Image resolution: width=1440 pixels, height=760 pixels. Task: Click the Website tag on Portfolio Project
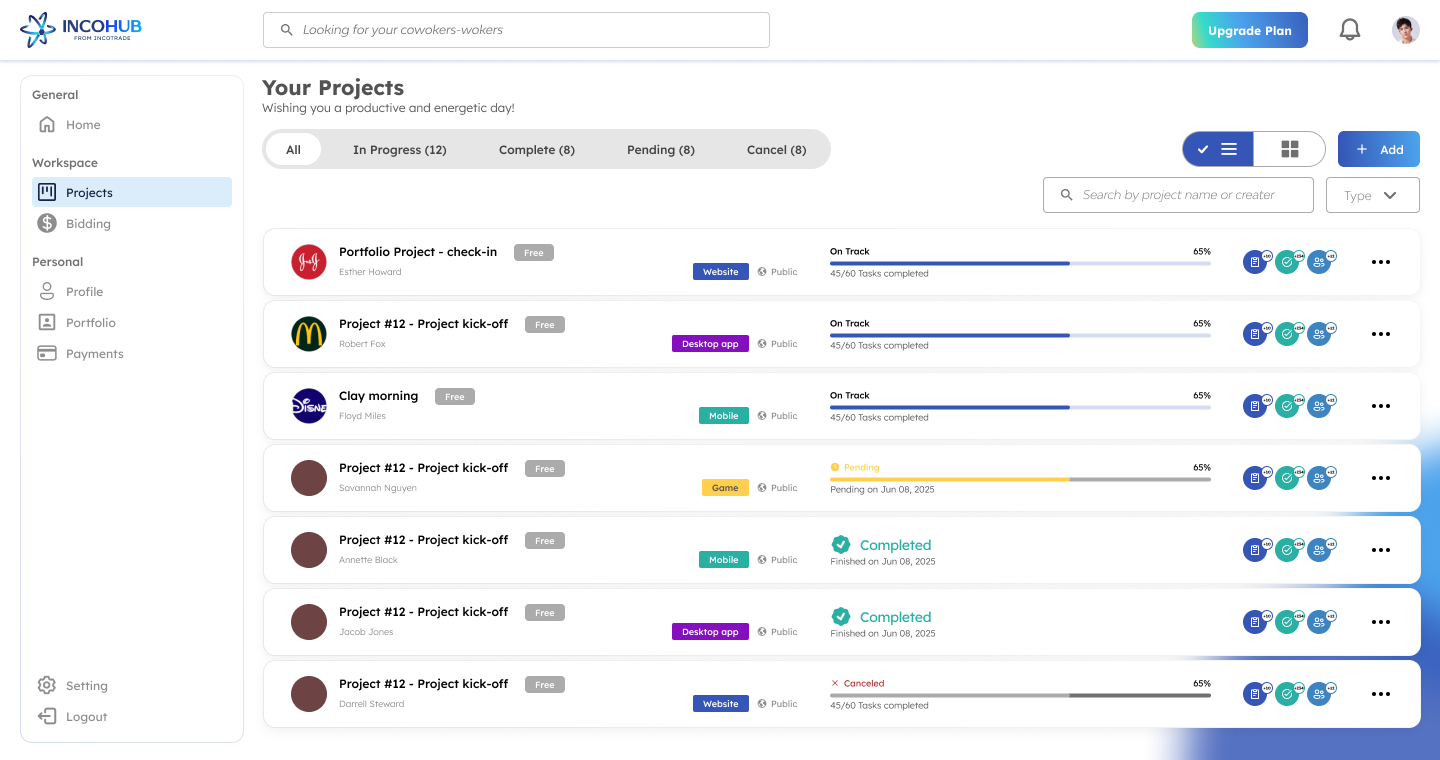pyautogui.click(x=721, y=272)
